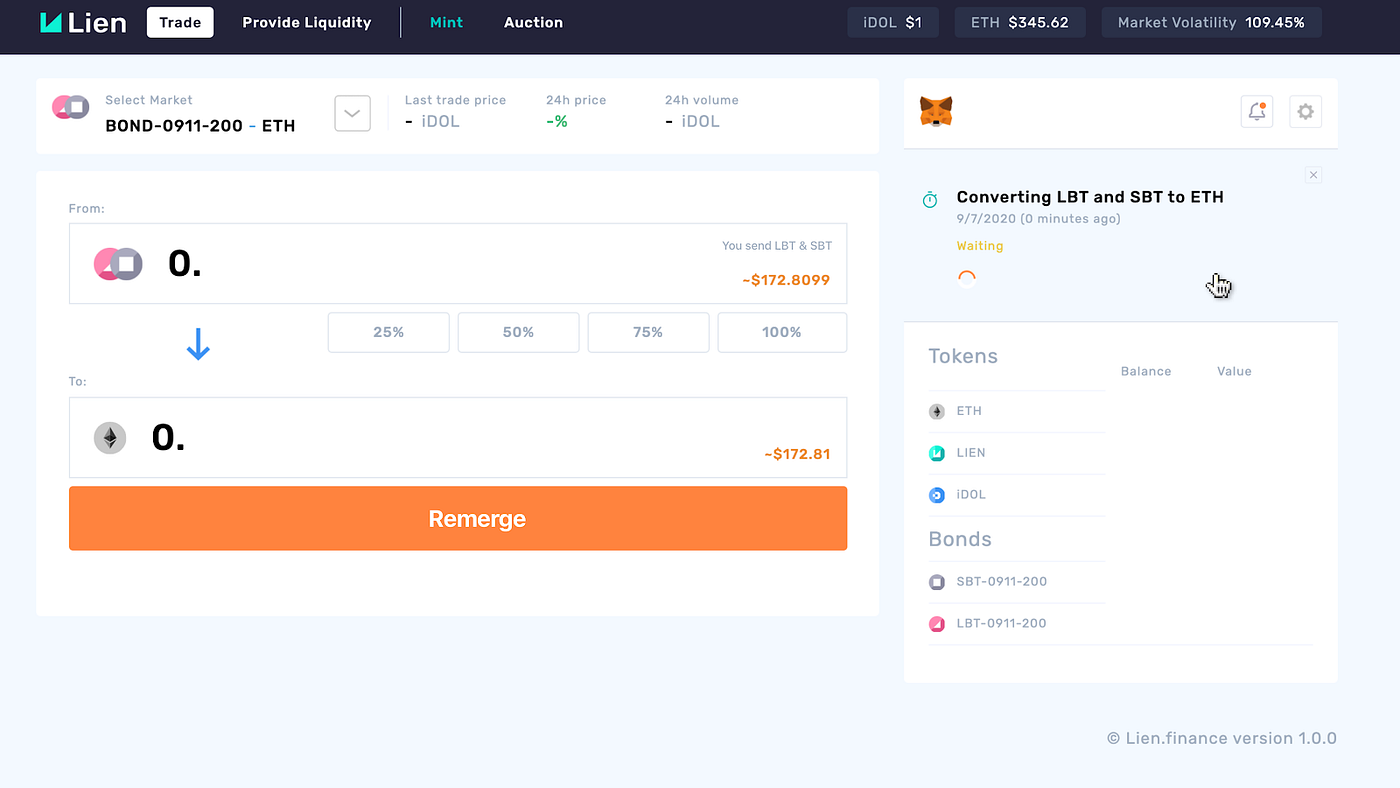The height and width of the screenshot is (788, 1400).
Task: Switch to the Mint tab
Action: (446, 22)
